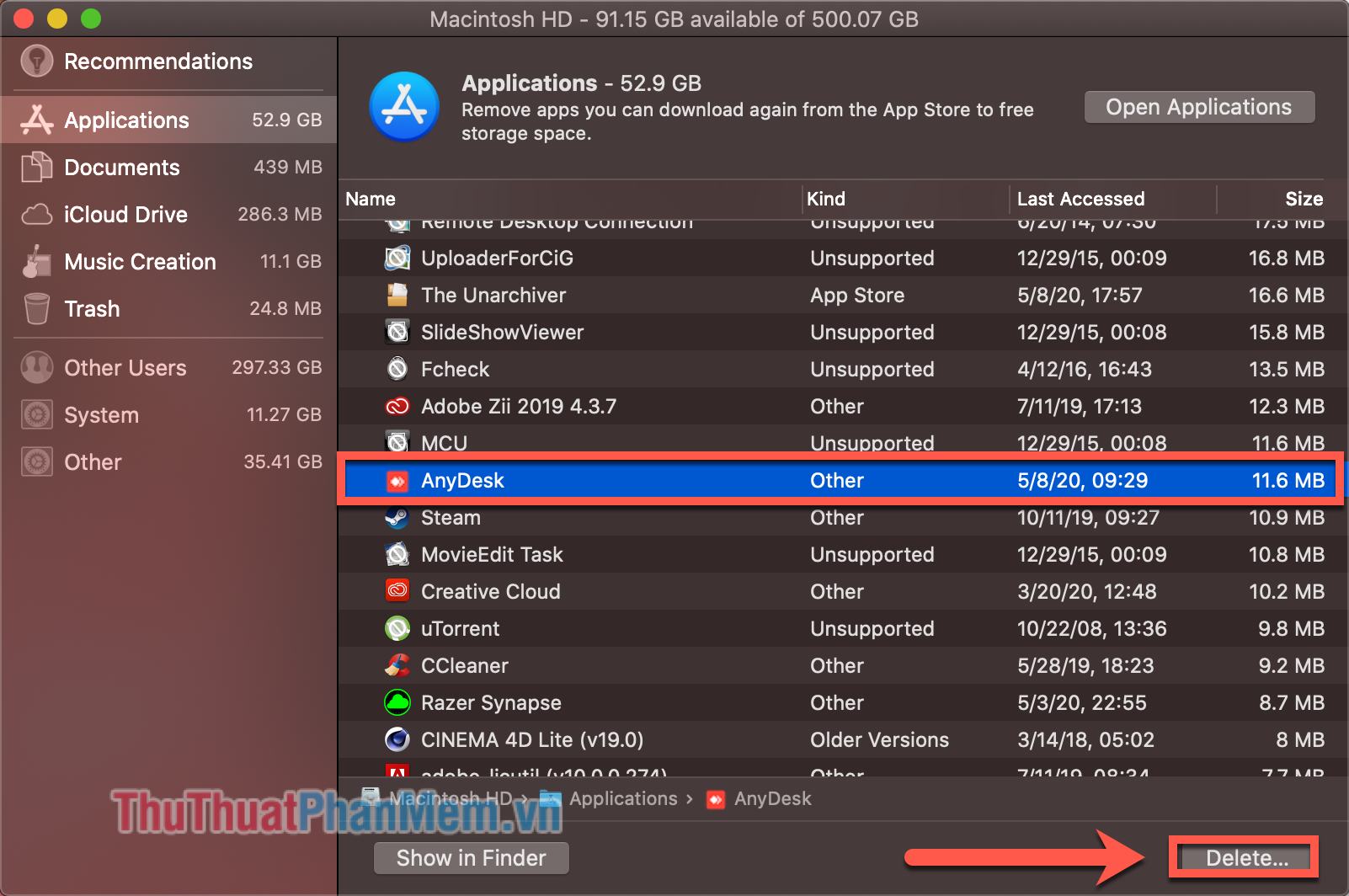This screenshot has width=1349, height=896.
Task: Click the '4/12/16, 16:43' Fcheck date
Action: [1085, 369]
